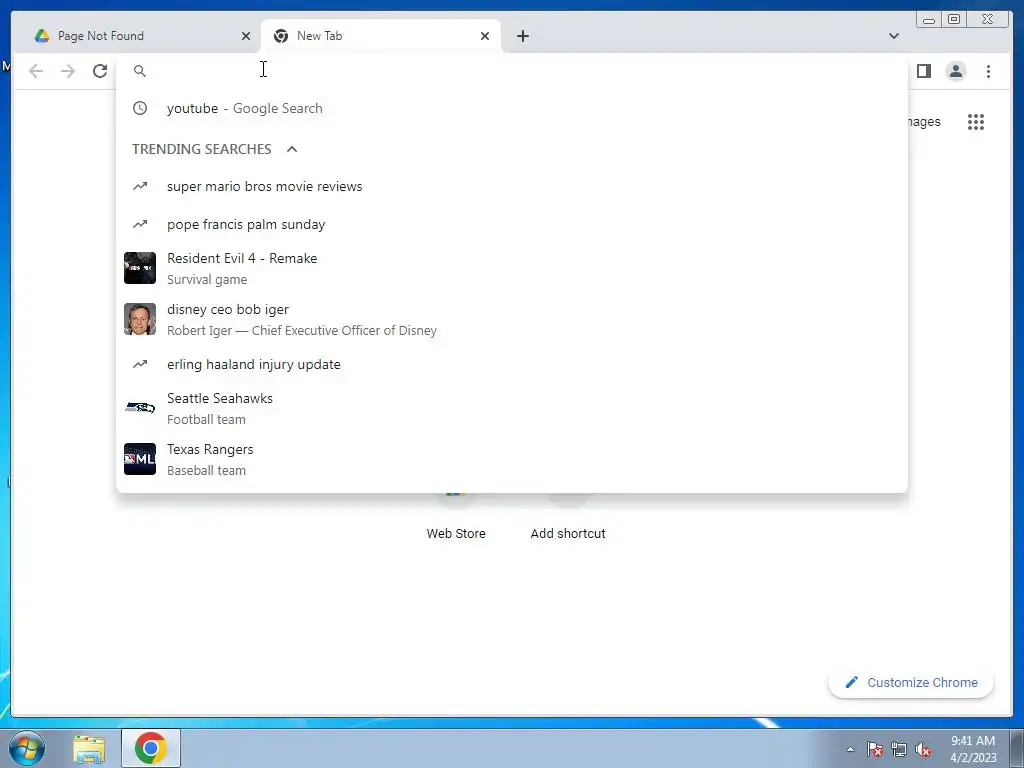Open a new tab with the plus button
Viewport: 1024px width, 768px height.
coord(522,36)
